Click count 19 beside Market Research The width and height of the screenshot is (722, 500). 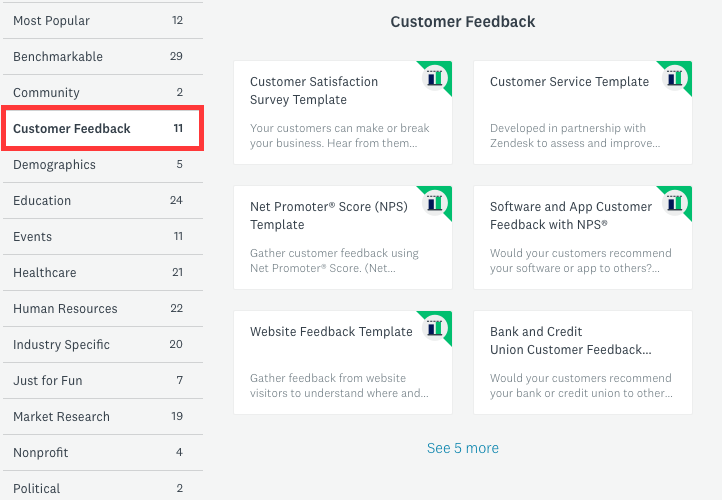[x=177, y=416]
